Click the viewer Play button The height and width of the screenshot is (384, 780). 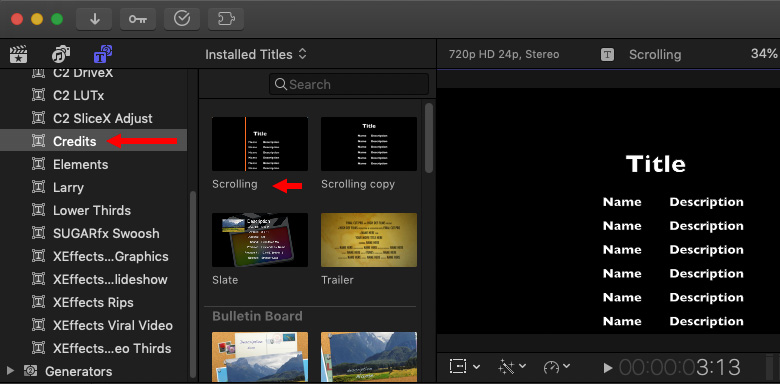tap(607, 368)
